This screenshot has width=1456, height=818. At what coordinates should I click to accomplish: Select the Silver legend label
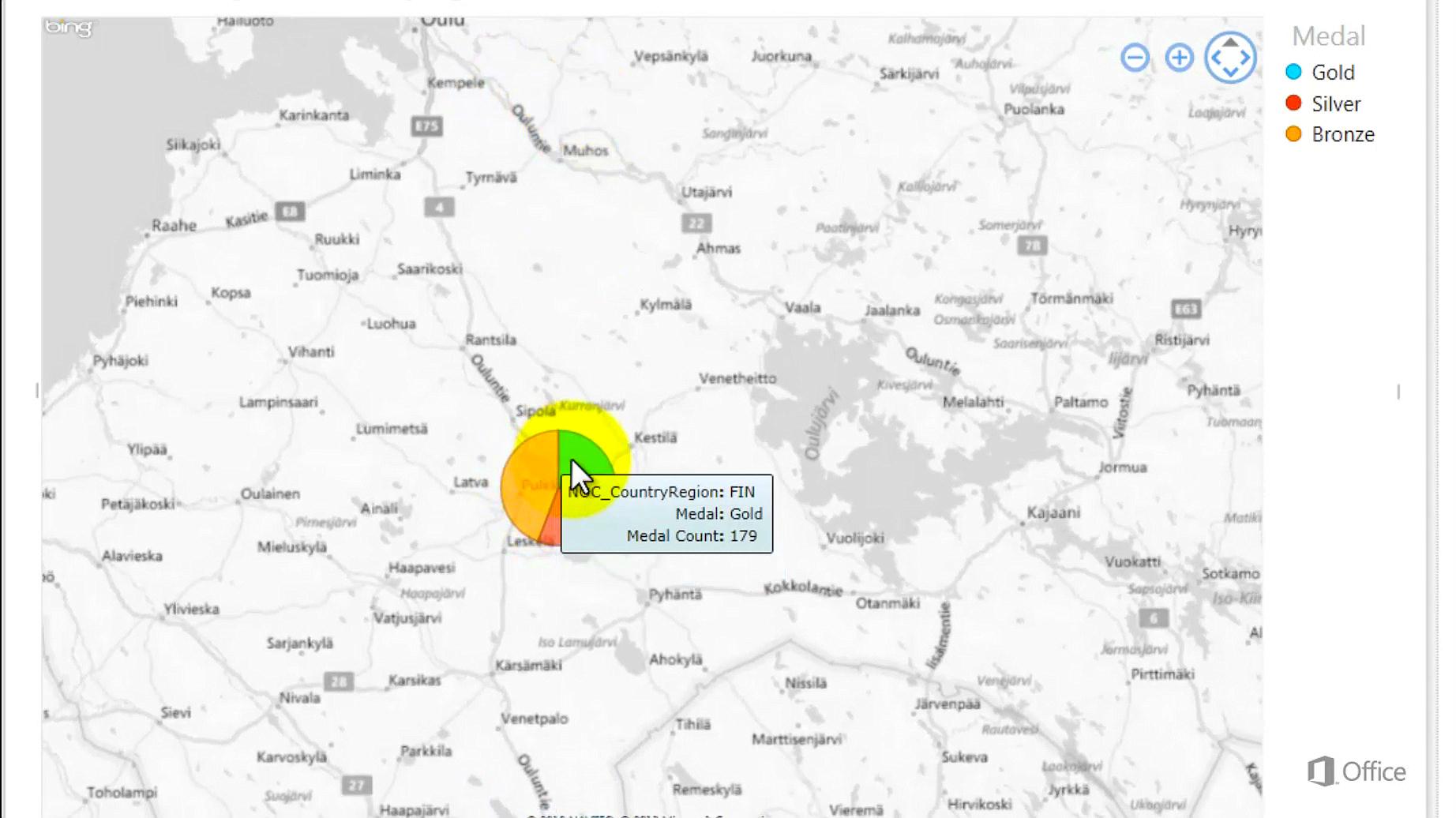tap(1336, 104)
